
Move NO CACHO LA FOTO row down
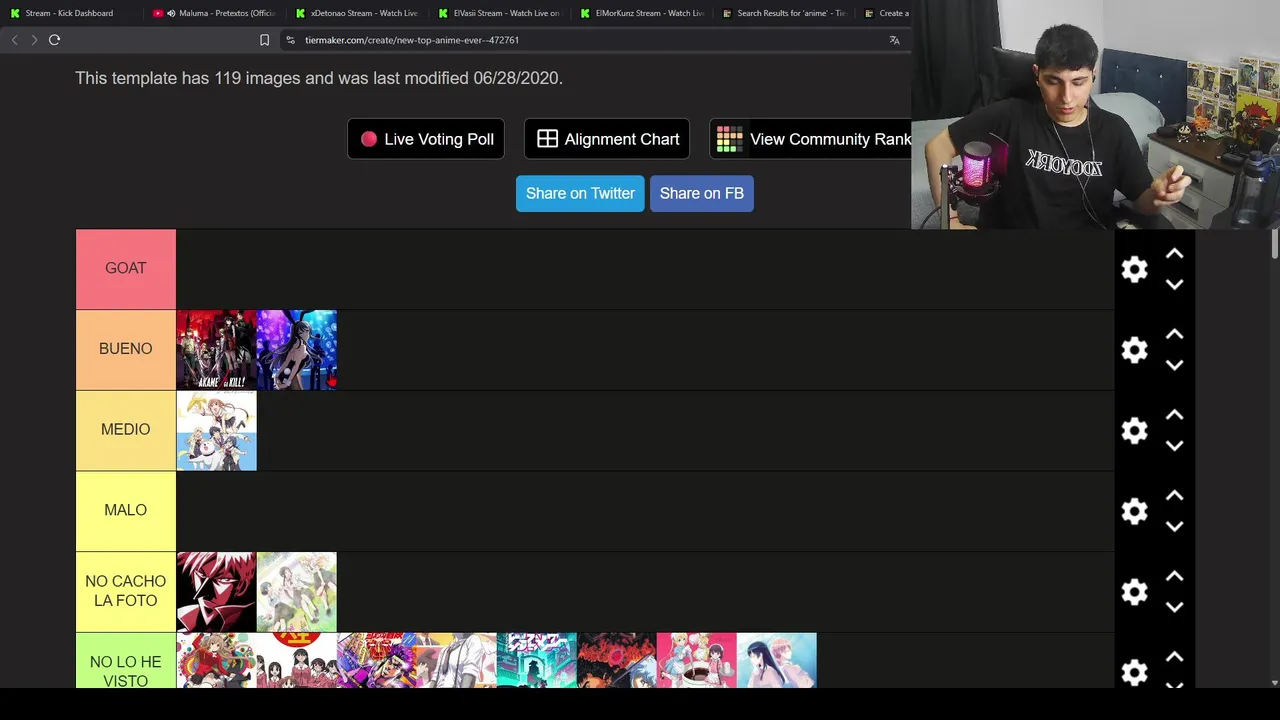pos(1175,607)
